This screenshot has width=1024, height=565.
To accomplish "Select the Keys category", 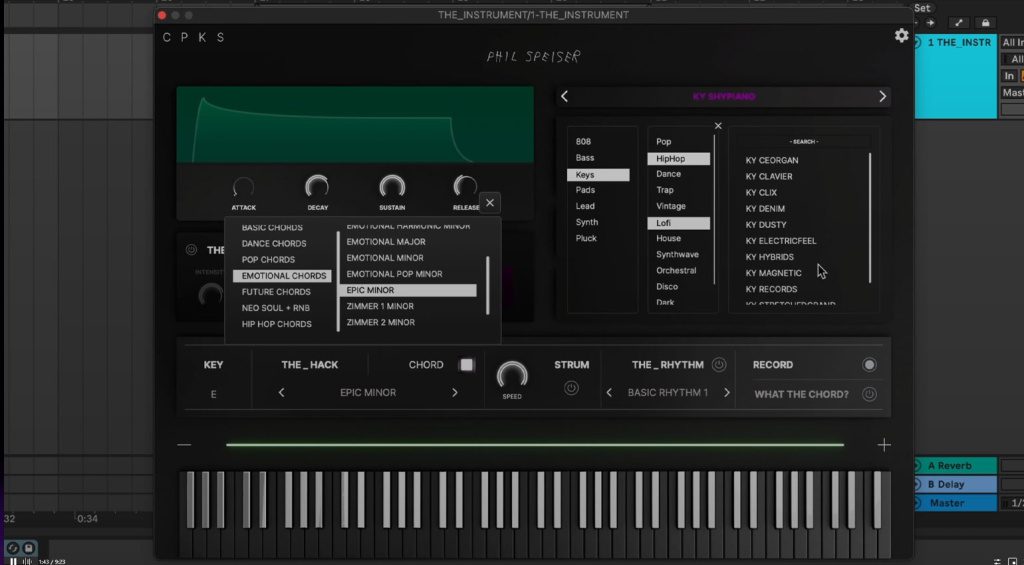I will pos(598,175).
